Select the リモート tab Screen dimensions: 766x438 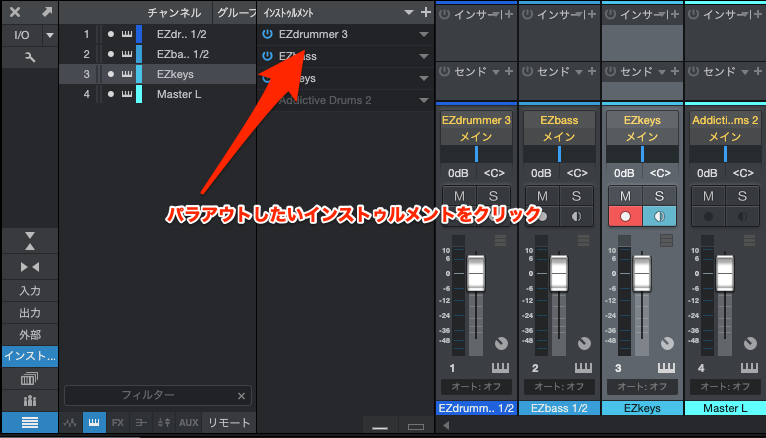229,423
